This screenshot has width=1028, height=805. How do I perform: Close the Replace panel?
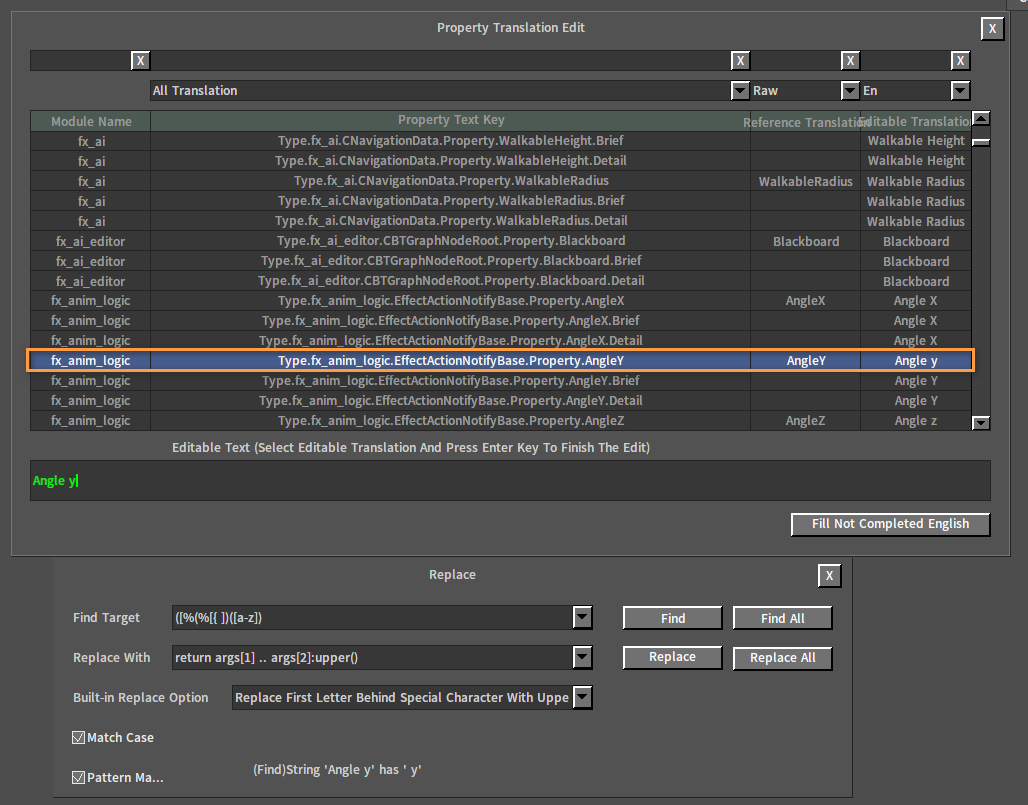point(829,576)
